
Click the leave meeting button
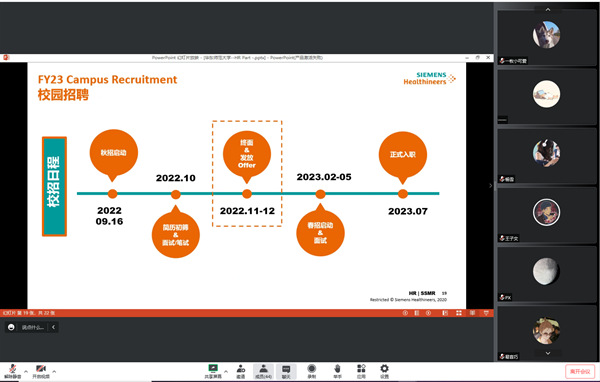click(x=580, y=371)
